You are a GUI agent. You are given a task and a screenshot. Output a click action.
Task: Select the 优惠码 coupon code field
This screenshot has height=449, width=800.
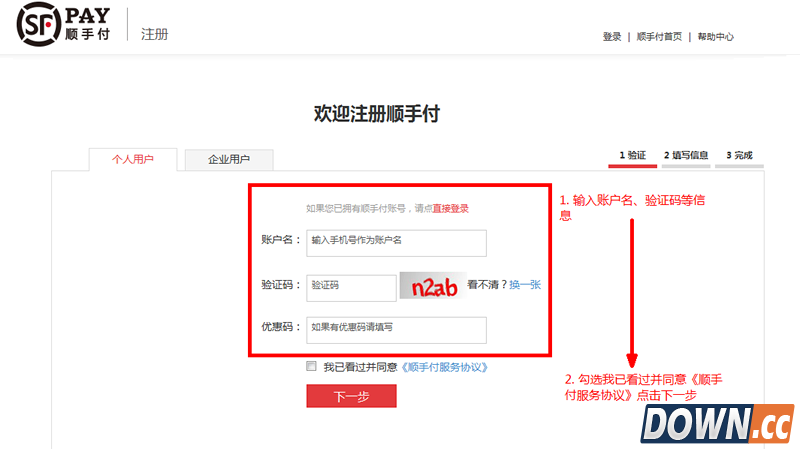396,327
